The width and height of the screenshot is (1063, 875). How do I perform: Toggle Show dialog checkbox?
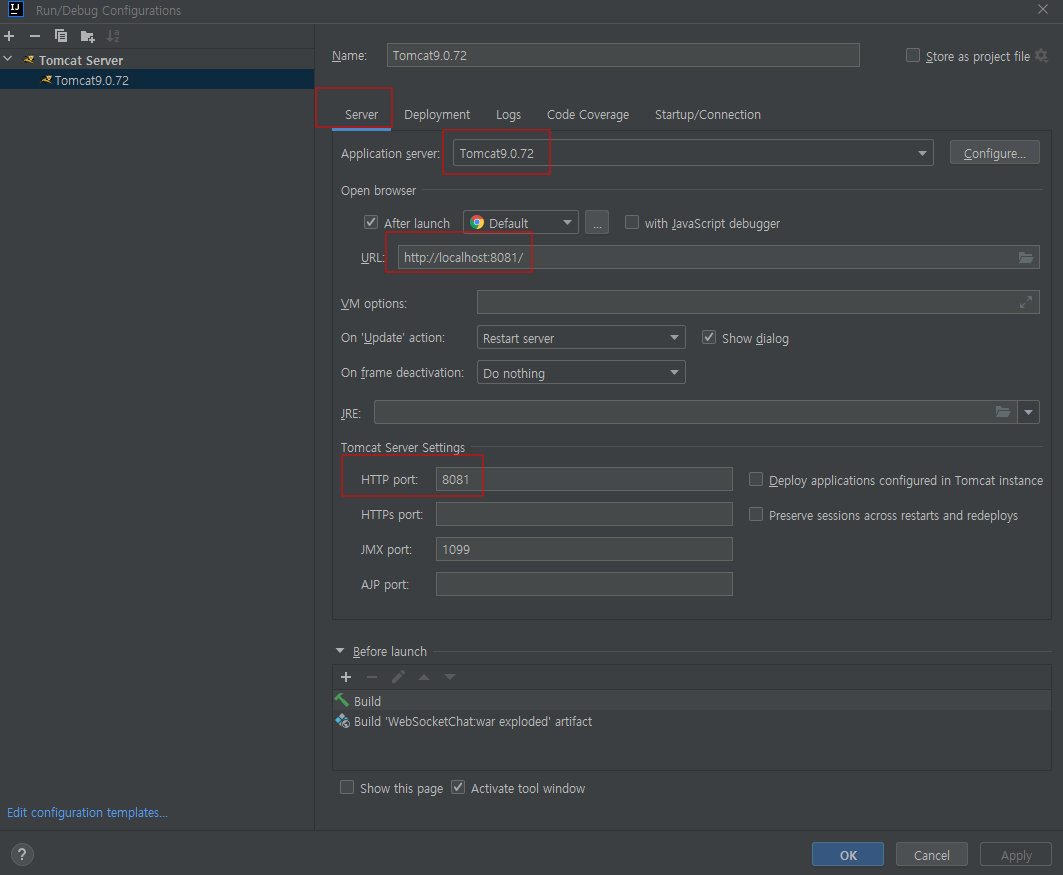coord(709,337)
